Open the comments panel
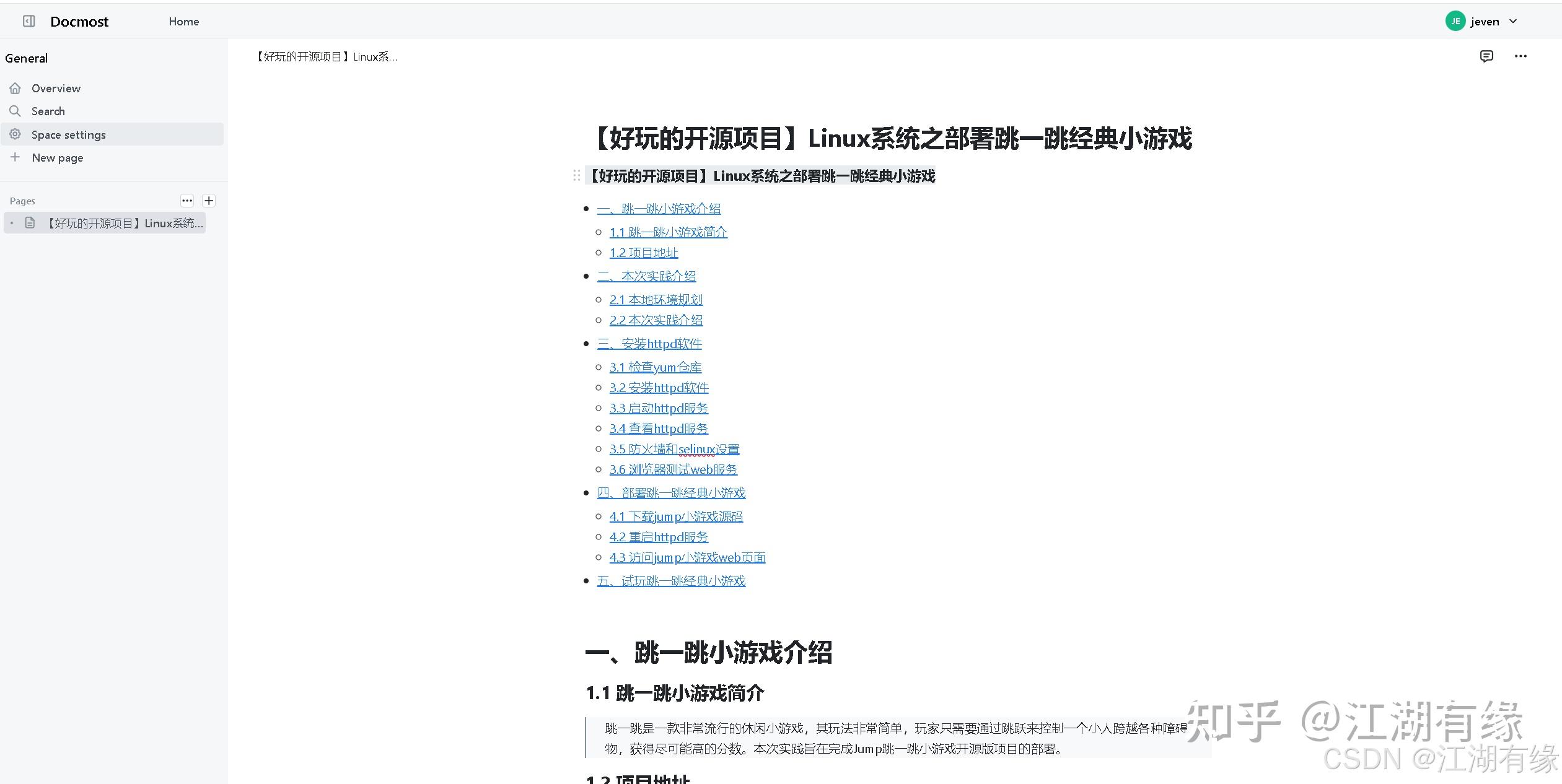This screenshot has width=1562, height=784. click(1486, 56)
